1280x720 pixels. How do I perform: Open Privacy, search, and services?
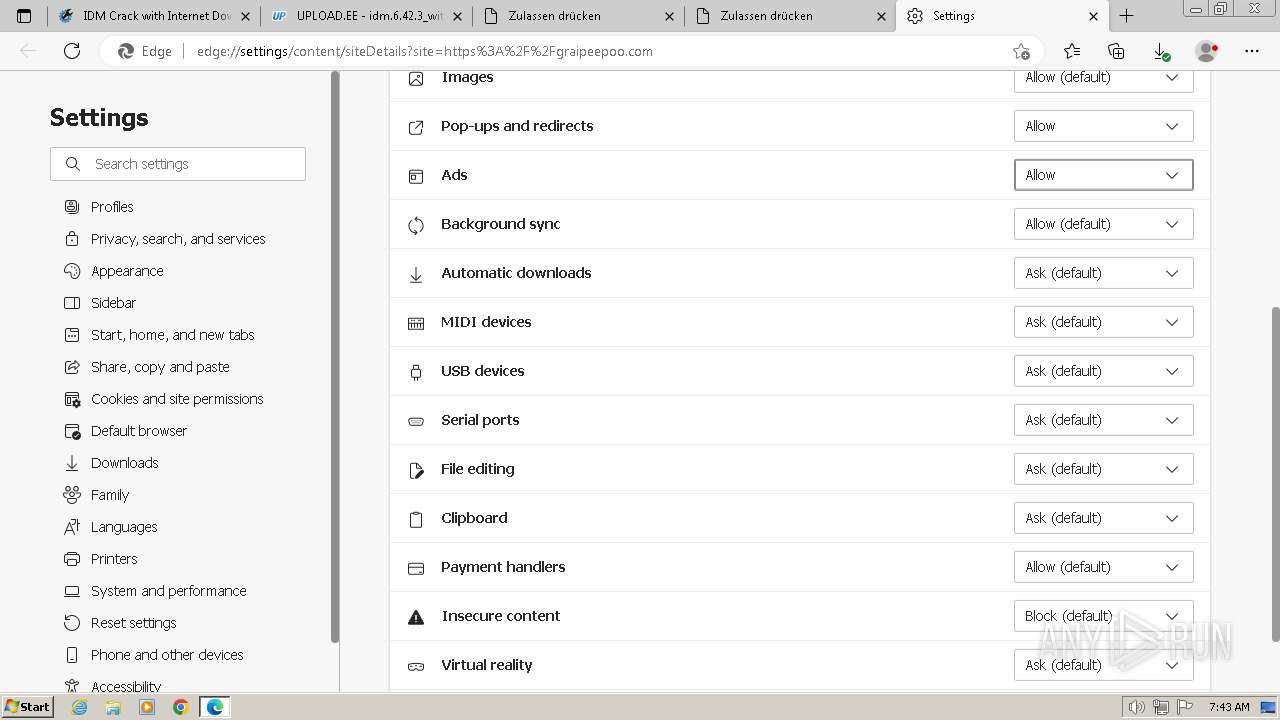pyautogui.click(x=178, y=239)
